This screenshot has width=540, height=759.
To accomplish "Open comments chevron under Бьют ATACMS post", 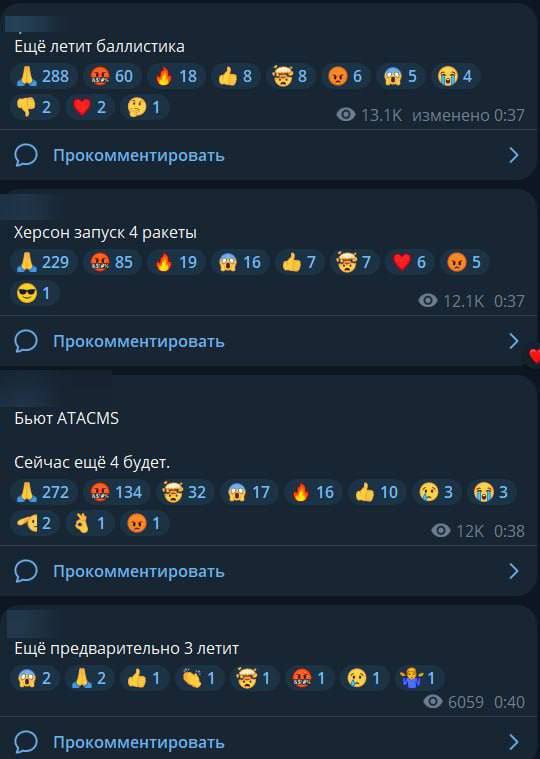I will (x=514, y=571).
